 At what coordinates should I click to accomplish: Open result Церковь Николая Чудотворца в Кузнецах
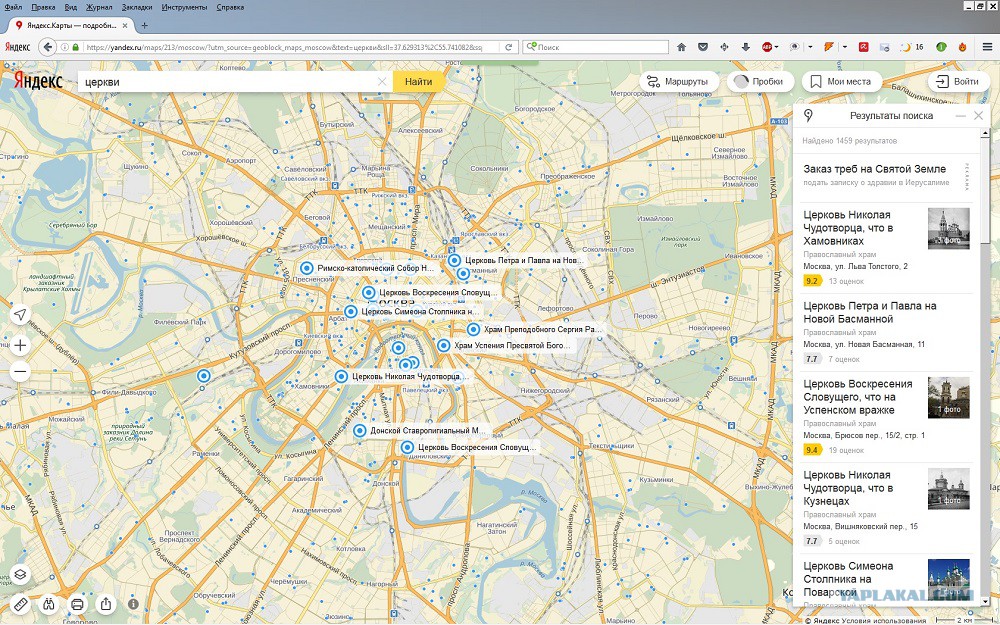[848, 488]
